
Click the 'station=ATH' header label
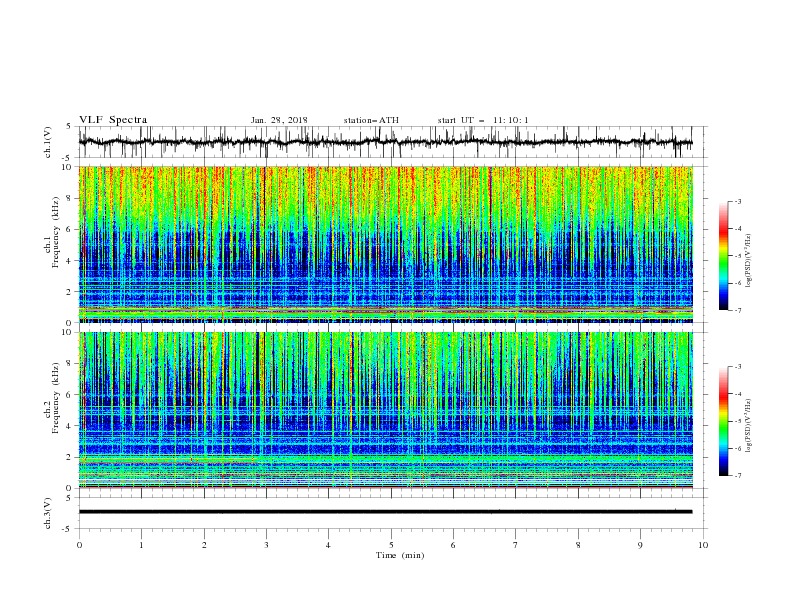(x=371, y=120)
